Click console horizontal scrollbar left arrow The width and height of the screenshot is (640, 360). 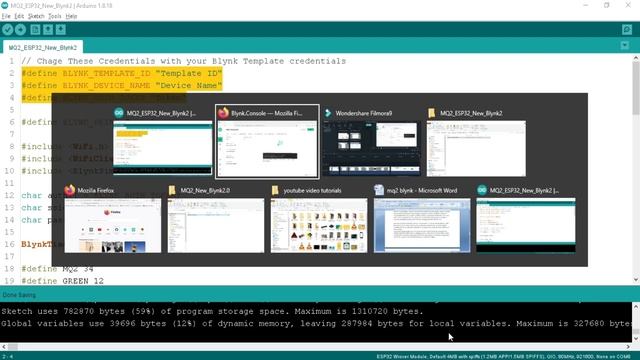[4, 347]
